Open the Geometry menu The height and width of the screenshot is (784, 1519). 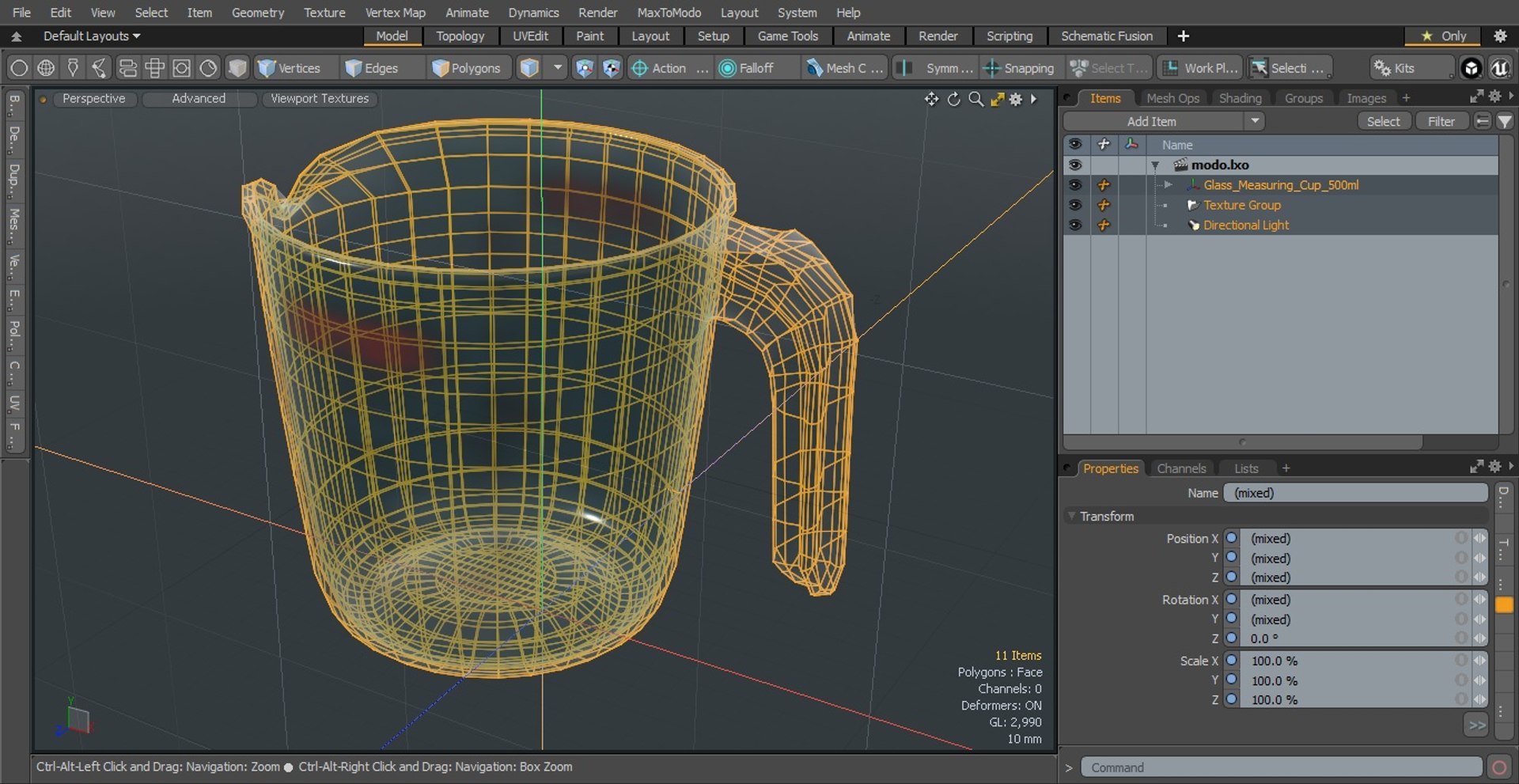pos(257,13)
